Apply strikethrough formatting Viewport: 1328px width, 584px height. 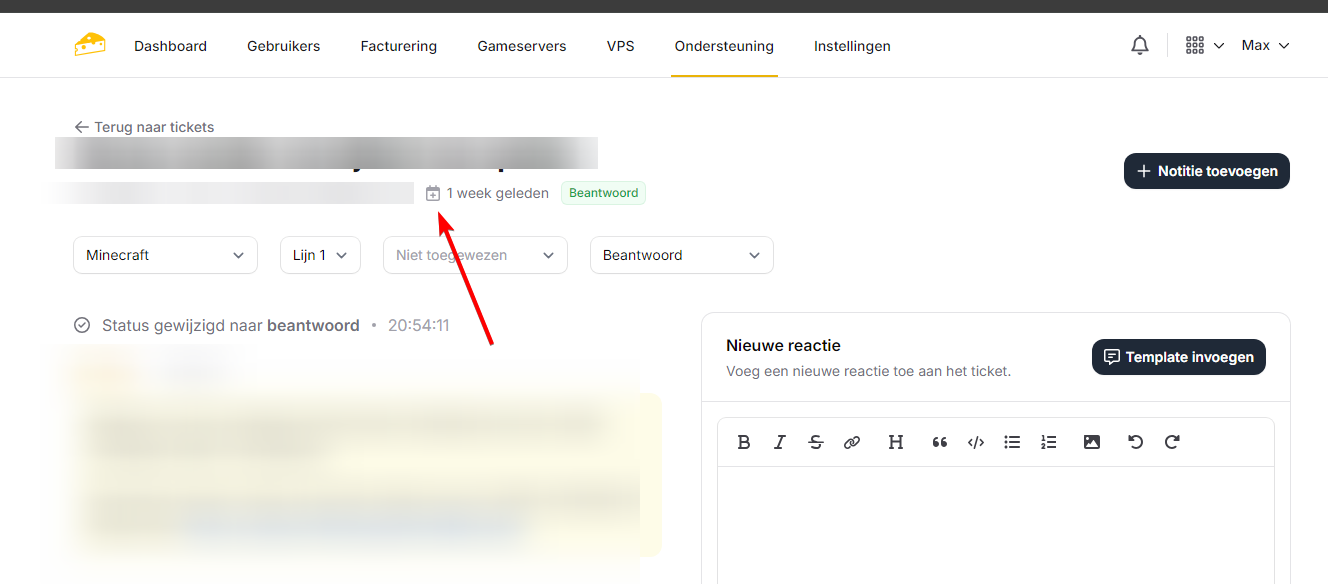(816, 442)
